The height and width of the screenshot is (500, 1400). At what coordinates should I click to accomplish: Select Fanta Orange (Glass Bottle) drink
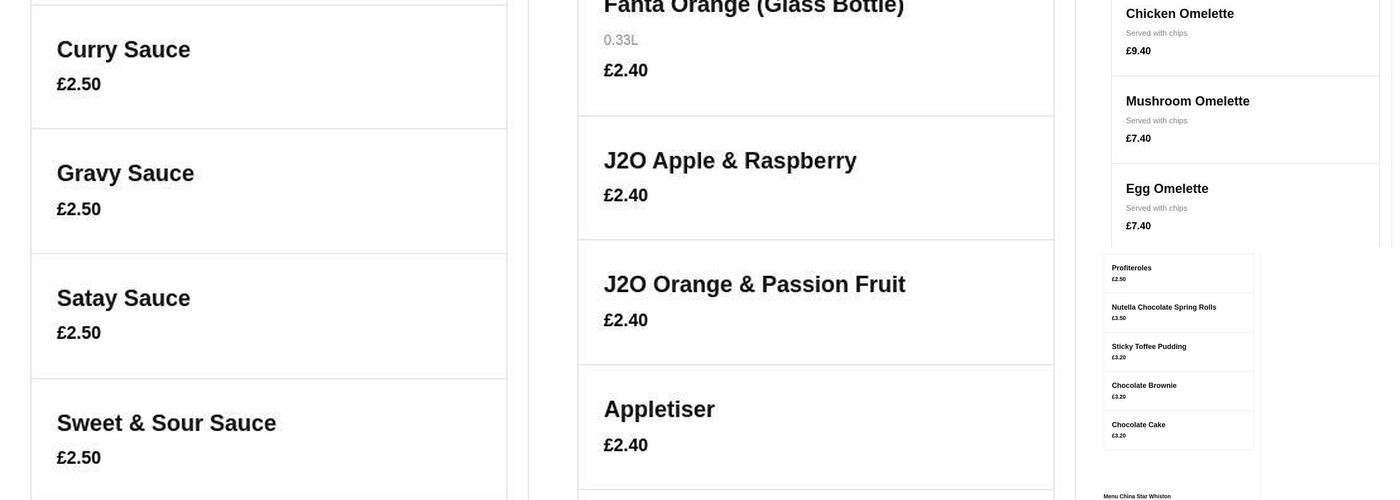tap(753, 8)
